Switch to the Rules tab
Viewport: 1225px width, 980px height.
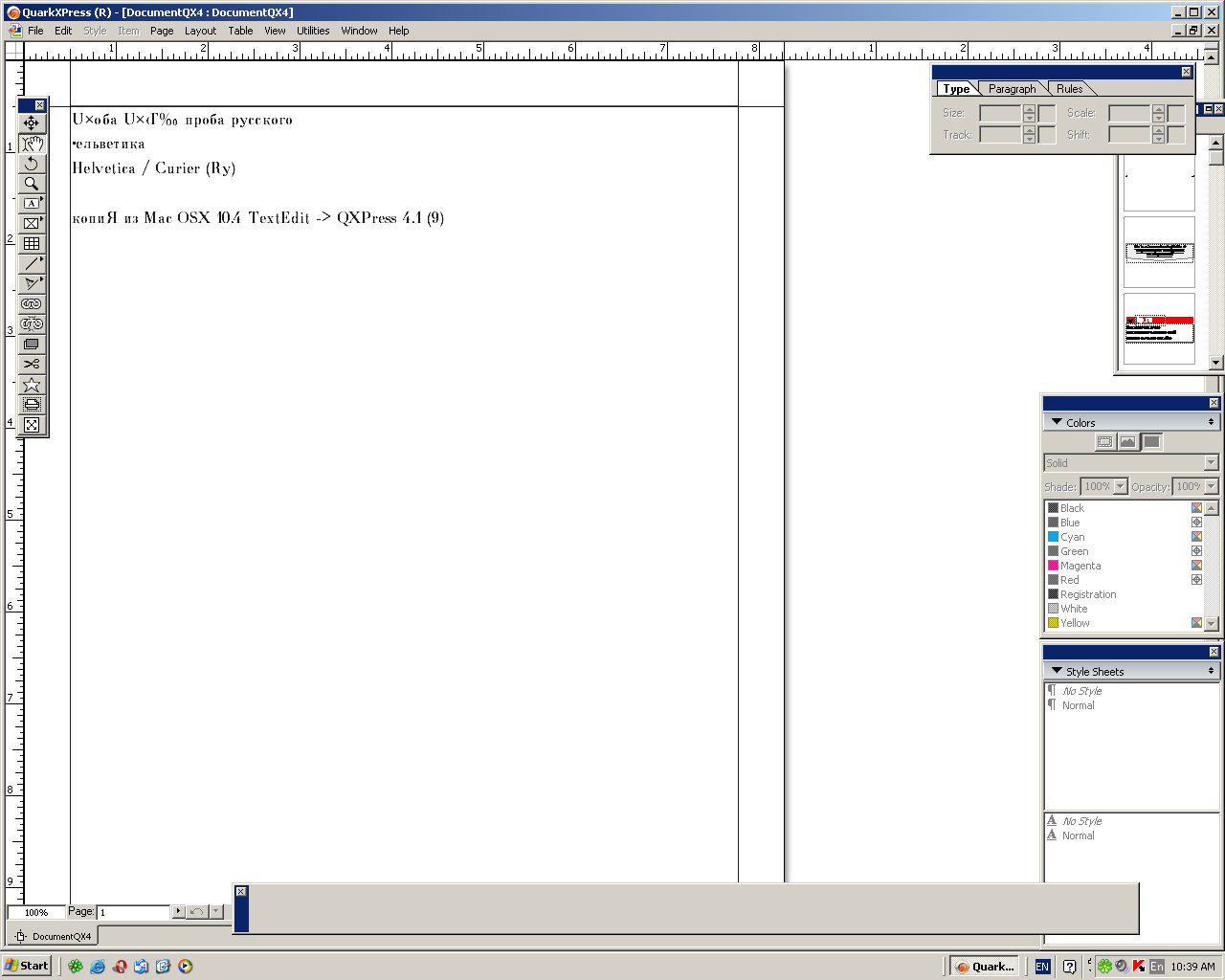click(1070, 89)
